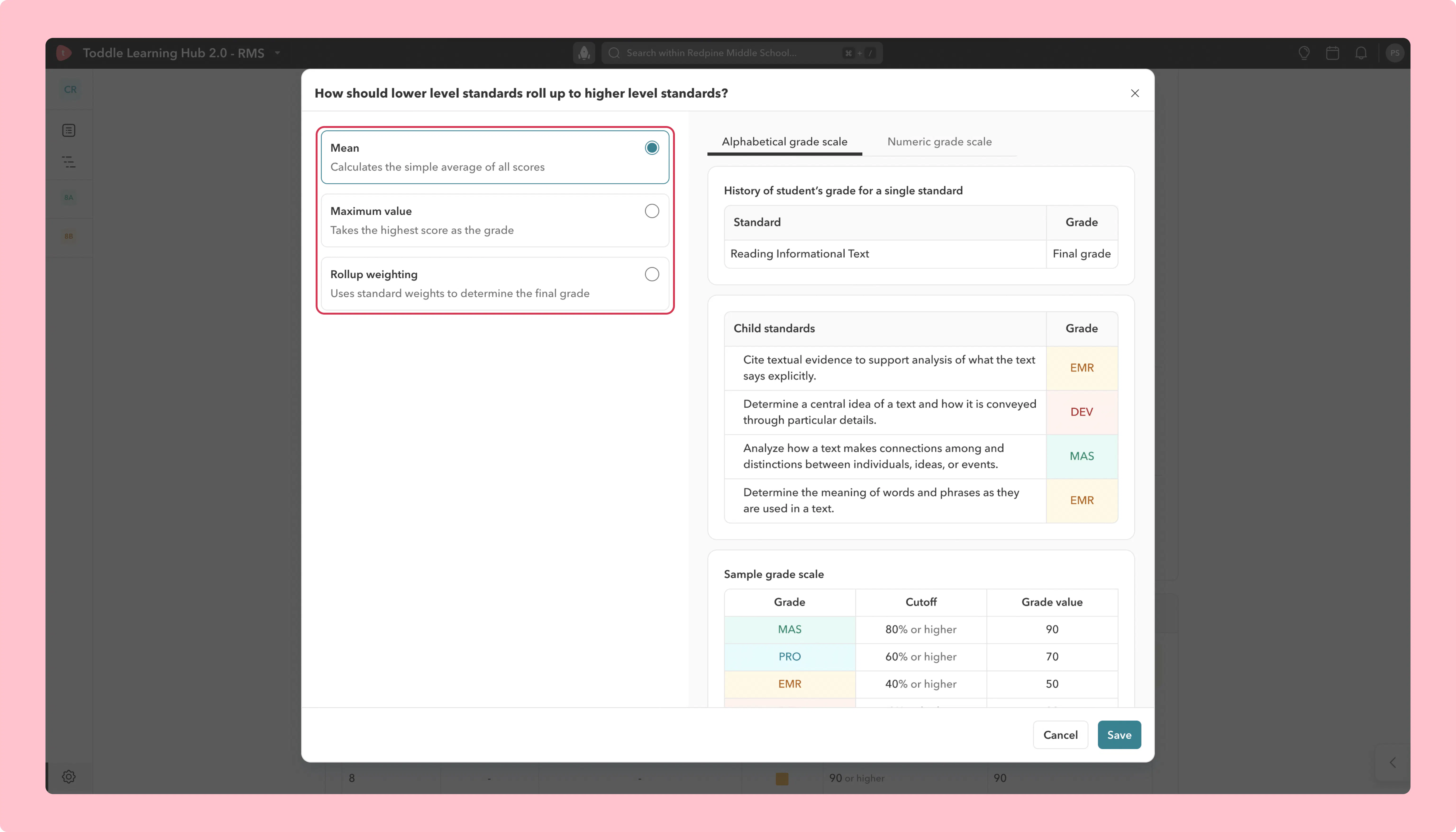Select the Rollup weighting radio button
Screen dimensions: 1456x832
tap(651, 275)
